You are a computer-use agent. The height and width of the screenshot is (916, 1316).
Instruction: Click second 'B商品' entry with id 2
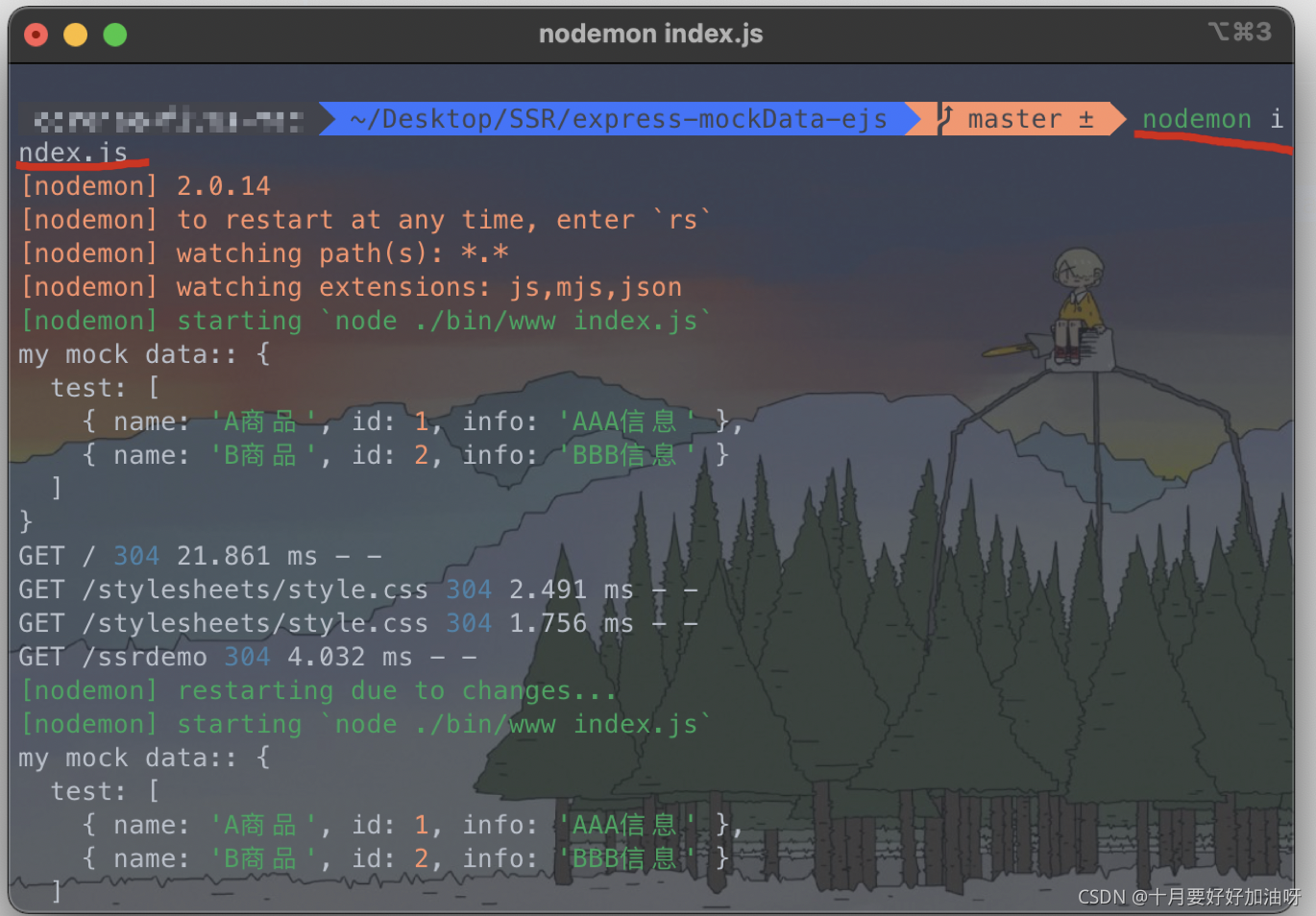coord(405,858)
